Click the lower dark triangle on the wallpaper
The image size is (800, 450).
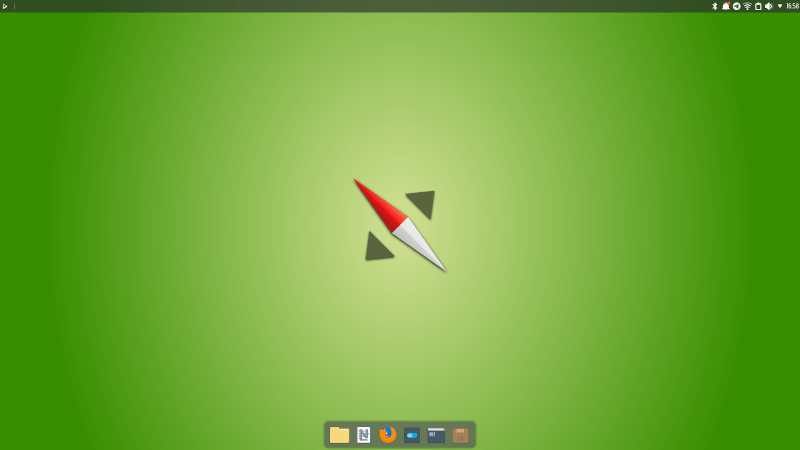pyautogui.click(x=376, y=248)
